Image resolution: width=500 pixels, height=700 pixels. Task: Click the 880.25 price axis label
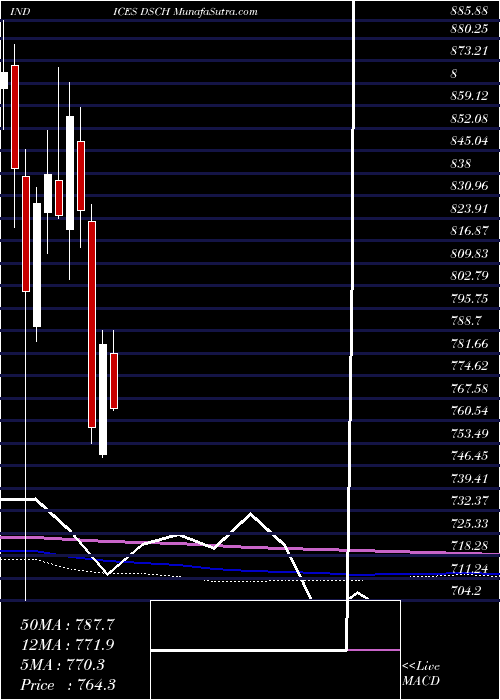468,29
